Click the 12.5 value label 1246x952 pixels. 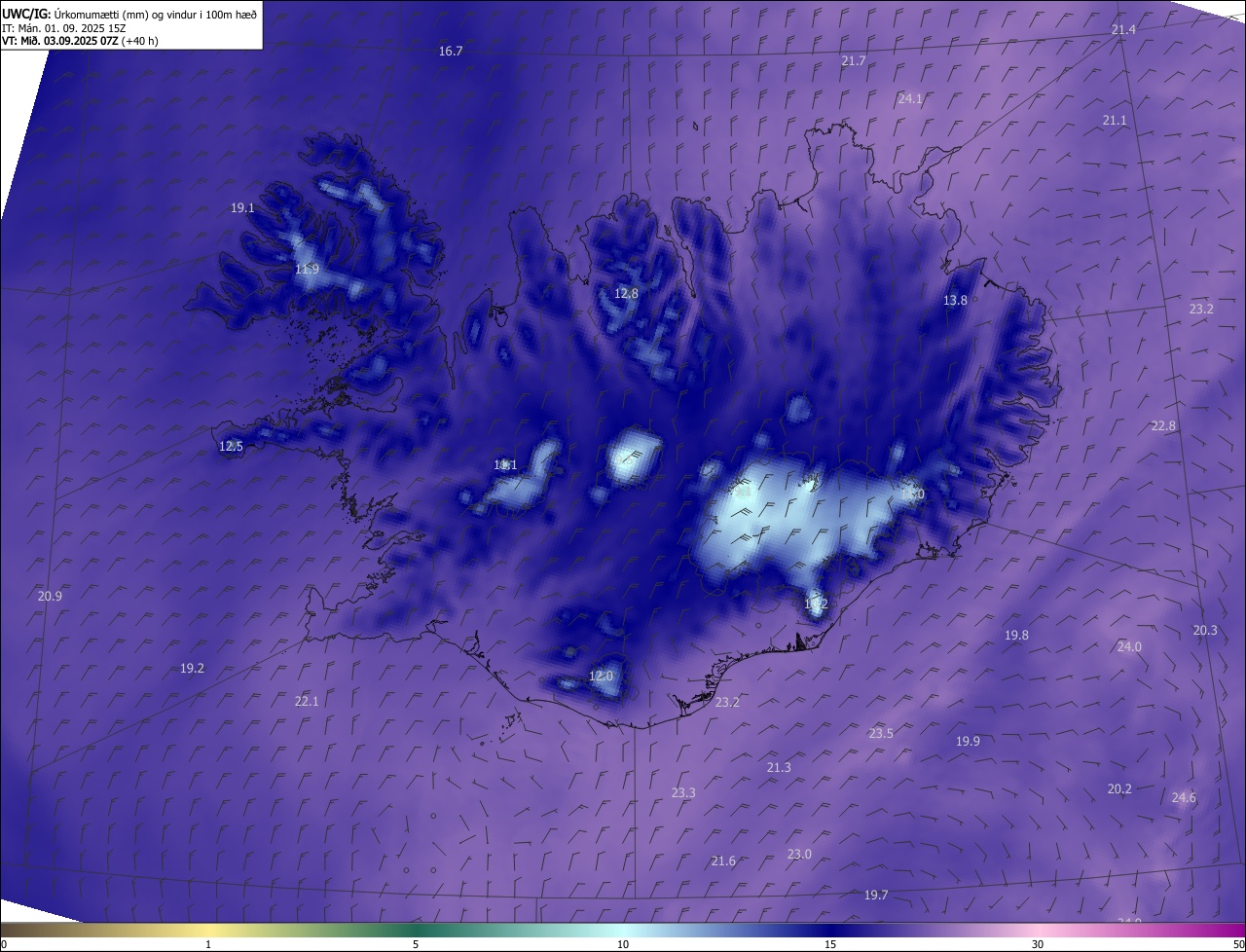pos(231,447)
